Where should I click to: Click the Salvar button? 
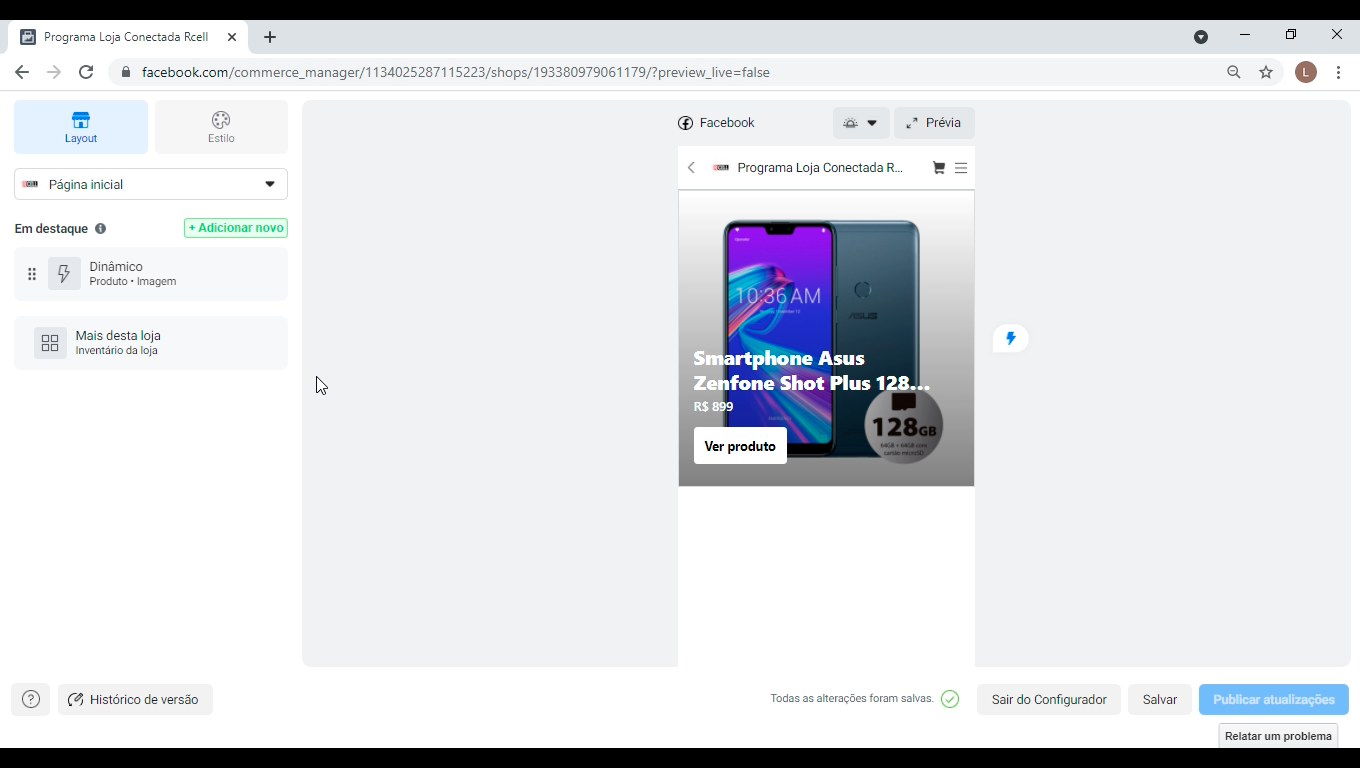pyautogui.click(x=1160, y=700)
